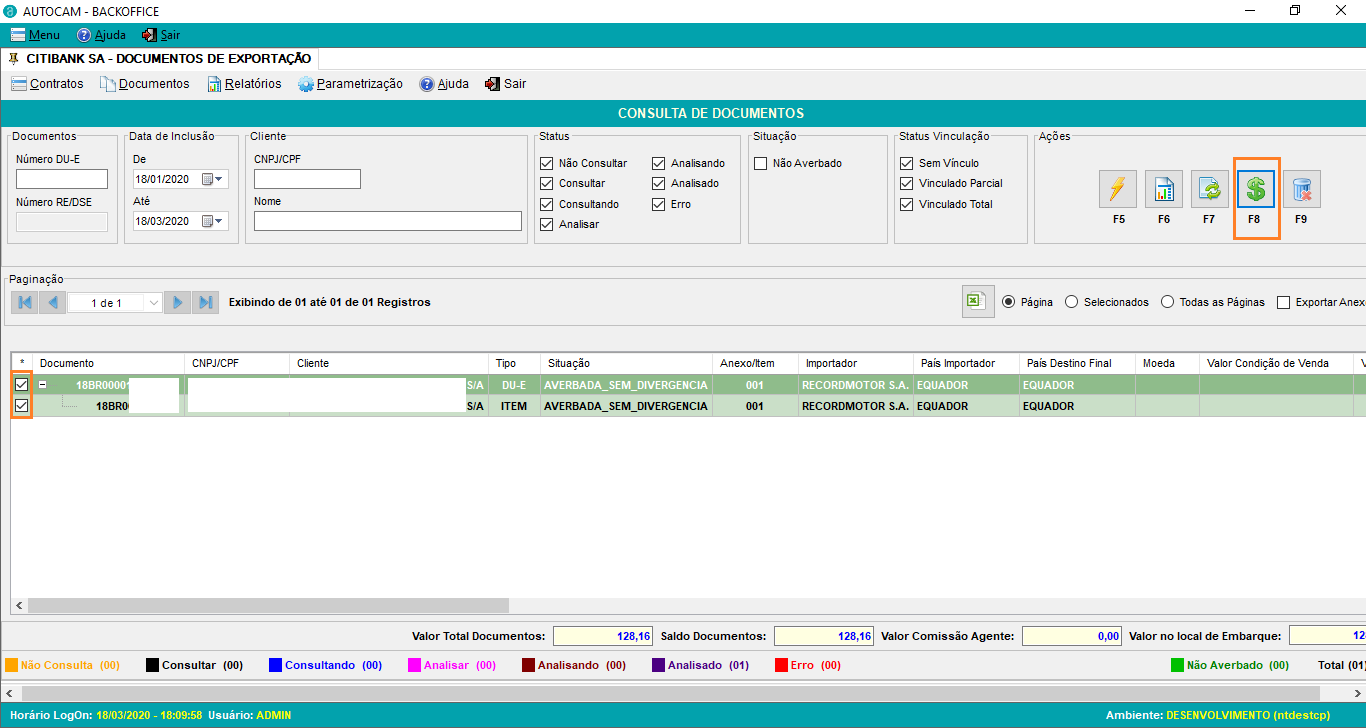Click the F7 refresh action icon
The image size is (1366, 728).
pyautogui.click(x=1209, y=189)
